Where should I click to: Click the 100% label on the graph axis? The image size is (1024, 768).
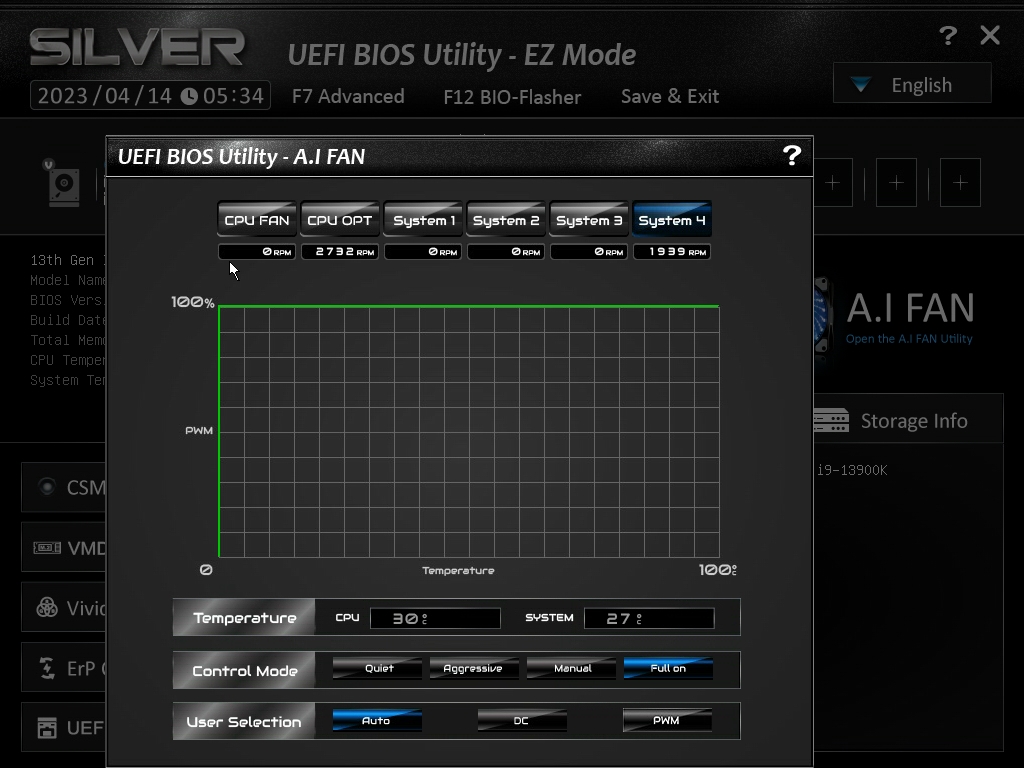point(193,302)
